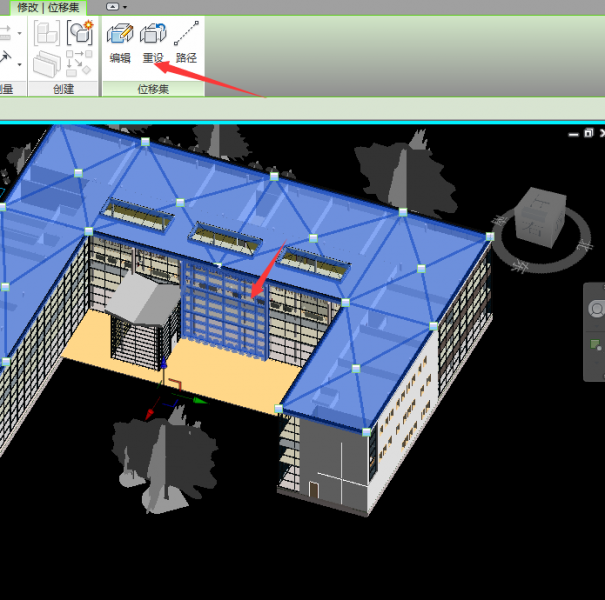Minimize the 3D view window

pos(573,134)
